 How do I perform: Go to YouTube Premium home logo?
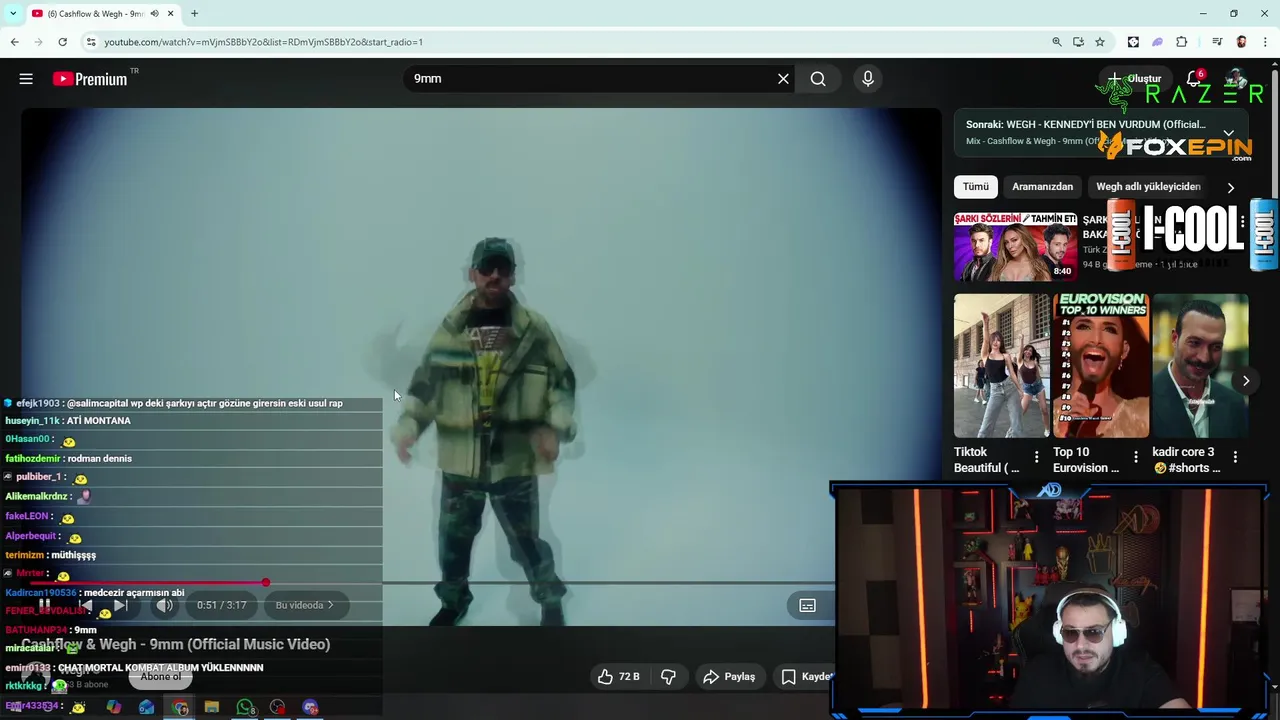point(90,79)
